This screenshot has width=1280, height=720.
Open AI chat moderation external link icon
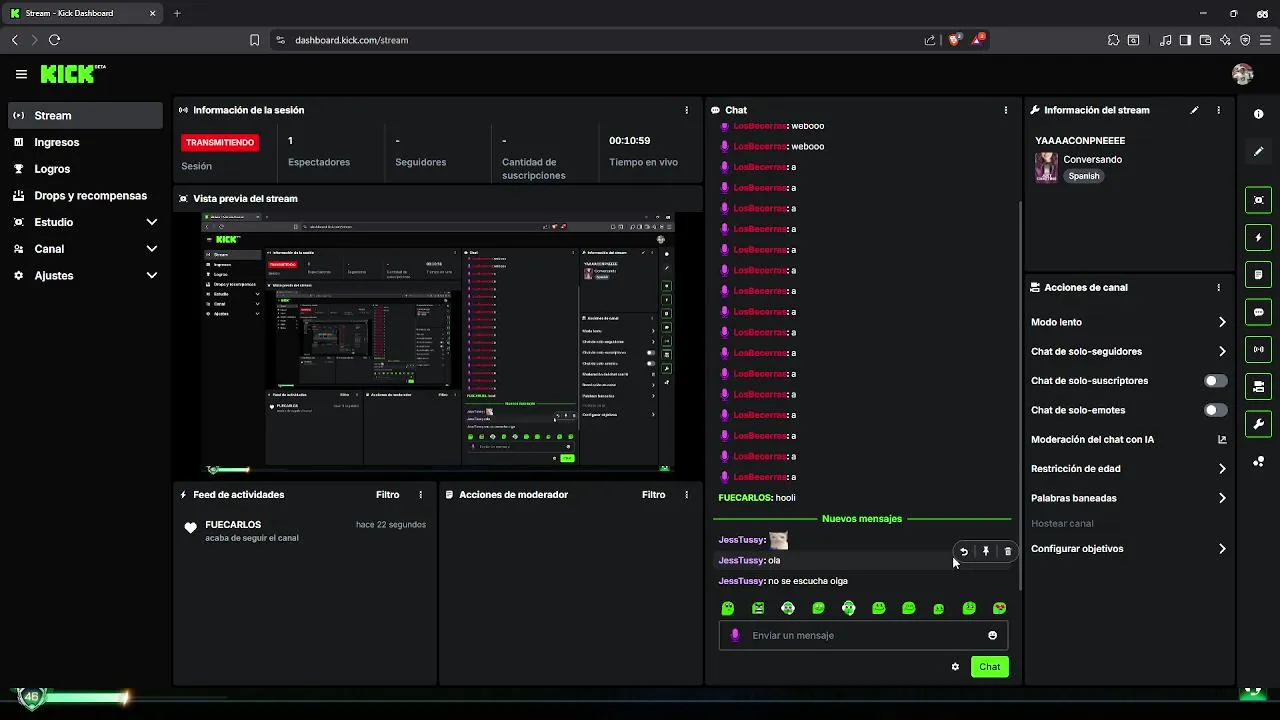coord(1222,439)
